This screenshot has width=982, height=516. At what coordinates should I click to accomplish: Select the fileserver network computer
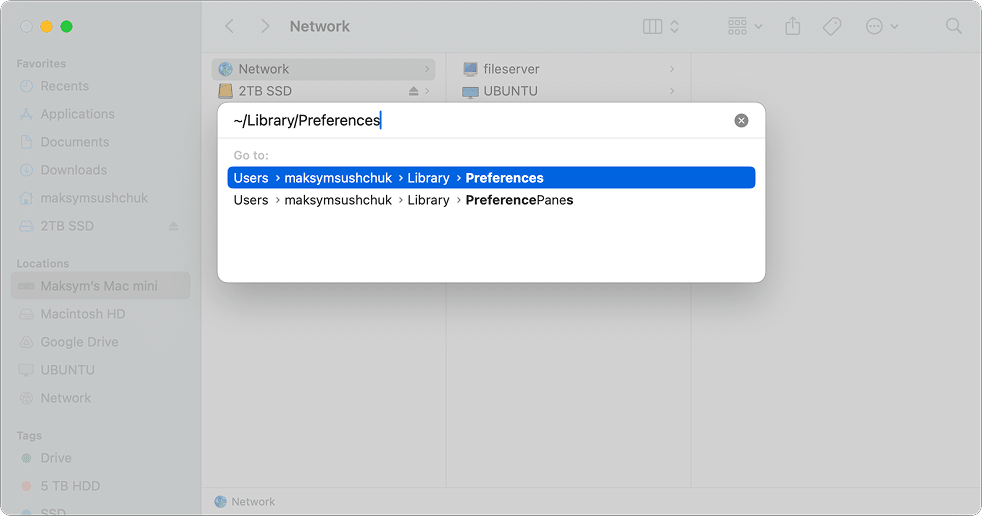tap(568, 69)
